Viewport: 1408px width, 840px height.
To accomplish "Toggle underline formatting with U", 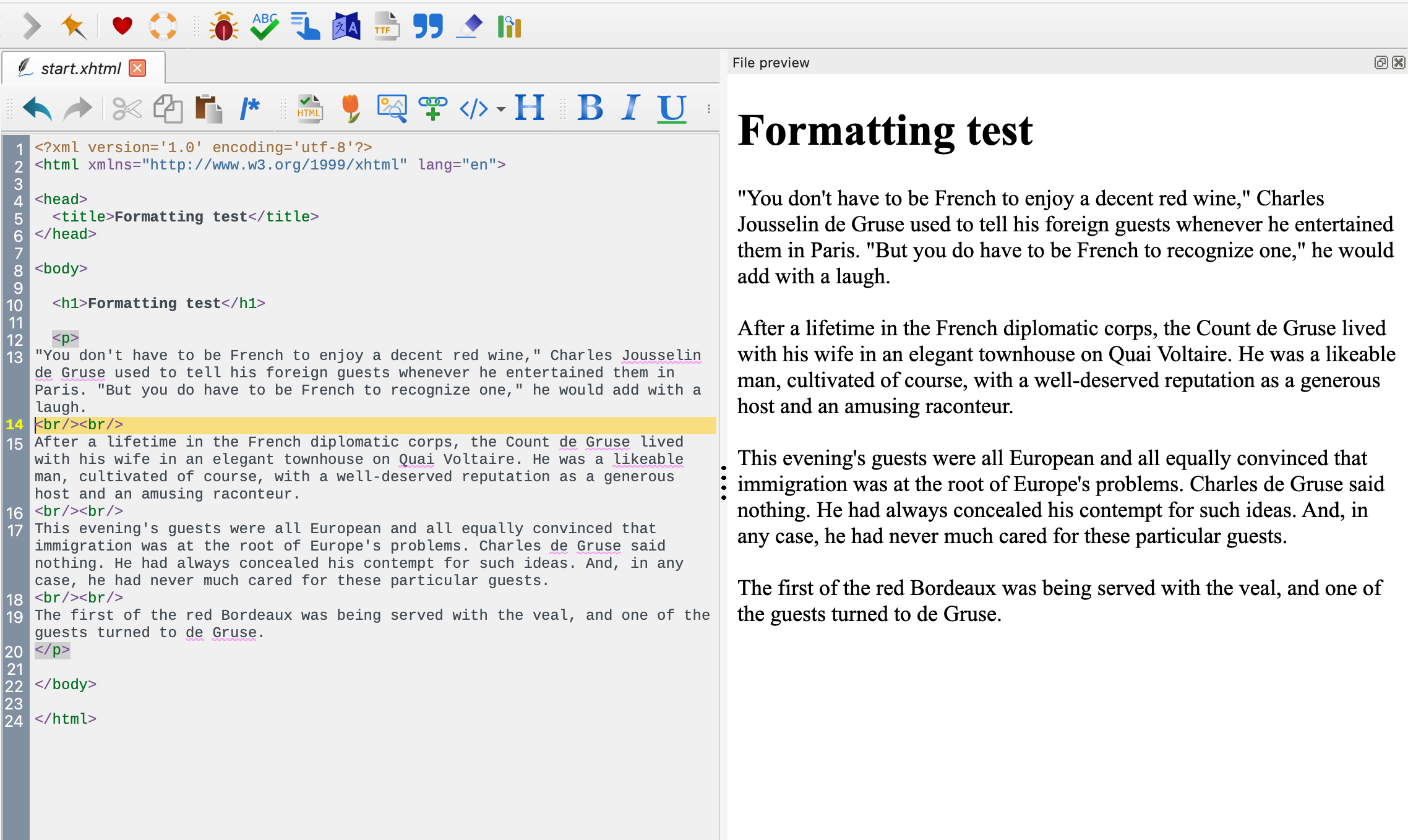I will pos(672,109).
